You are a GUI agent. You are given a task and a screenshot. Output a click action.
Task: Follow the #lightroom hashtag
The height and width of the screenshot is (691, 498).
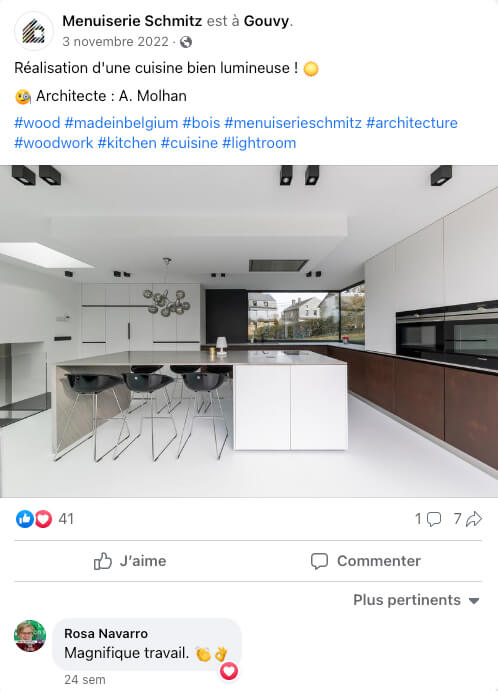click(x=259, y=143)
